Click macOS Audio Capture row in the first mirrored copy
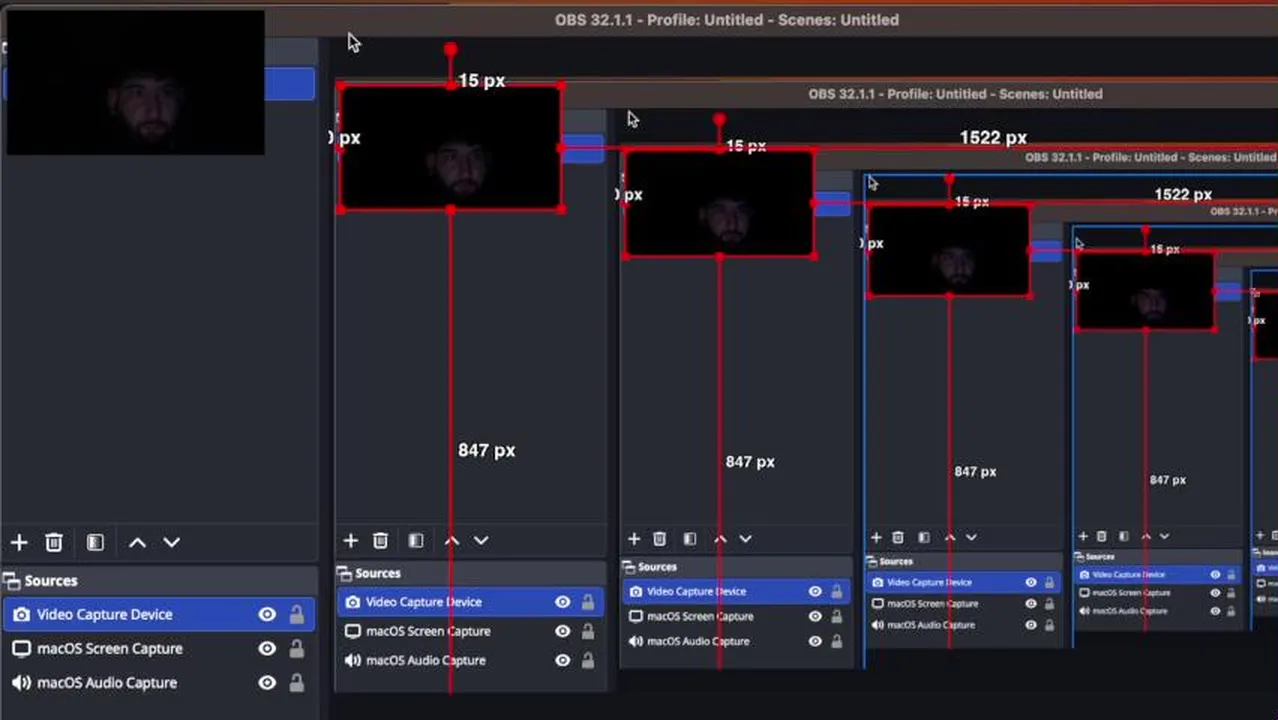The width and height of the screenshot is (1278, 720). coord(471,660)
